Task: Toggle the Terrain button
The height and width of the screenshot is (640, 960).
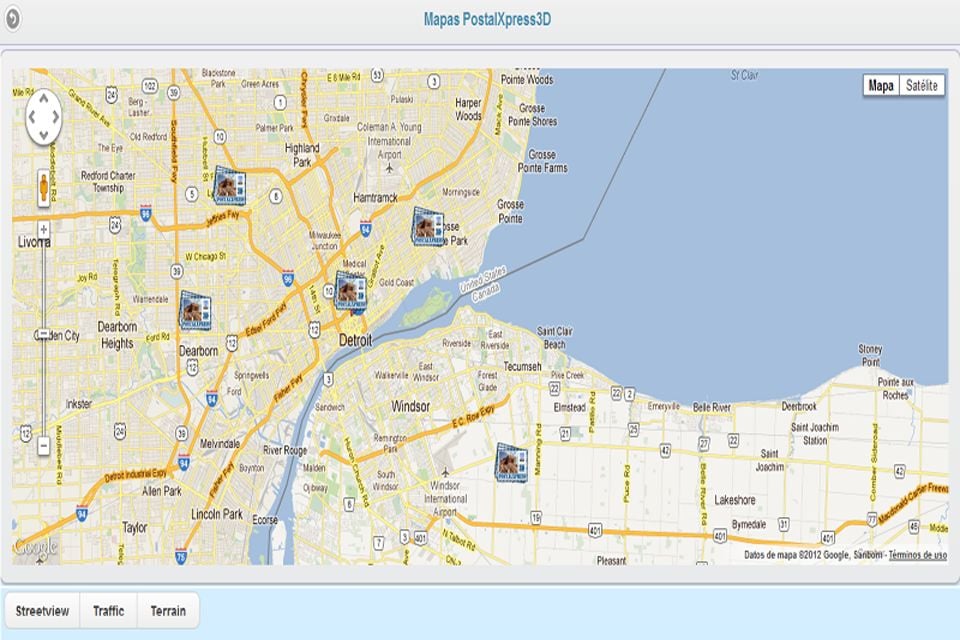Action: coord(168,611)
